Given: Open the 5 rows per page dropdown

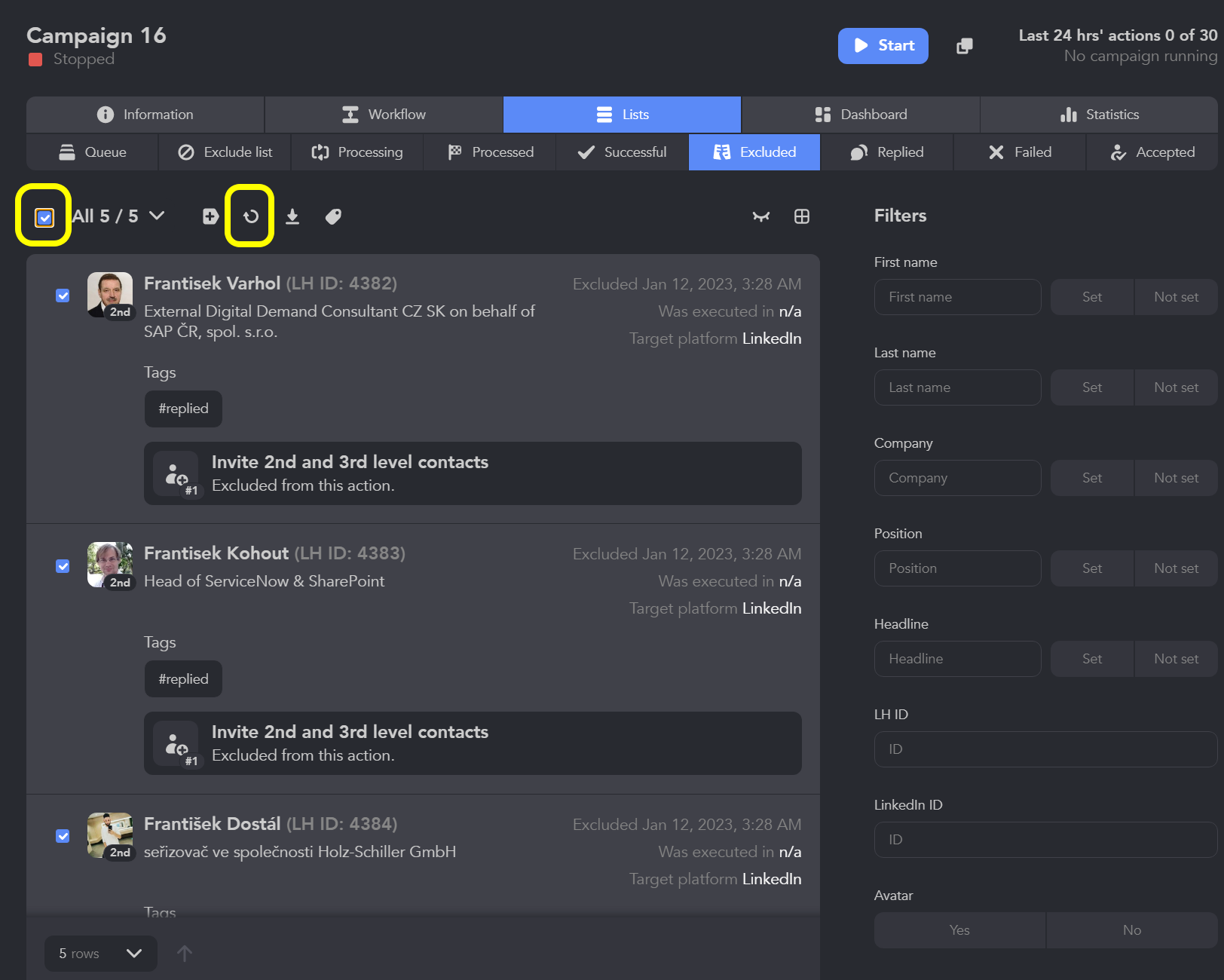Looking at the screenshot, I should click(100, 953).
